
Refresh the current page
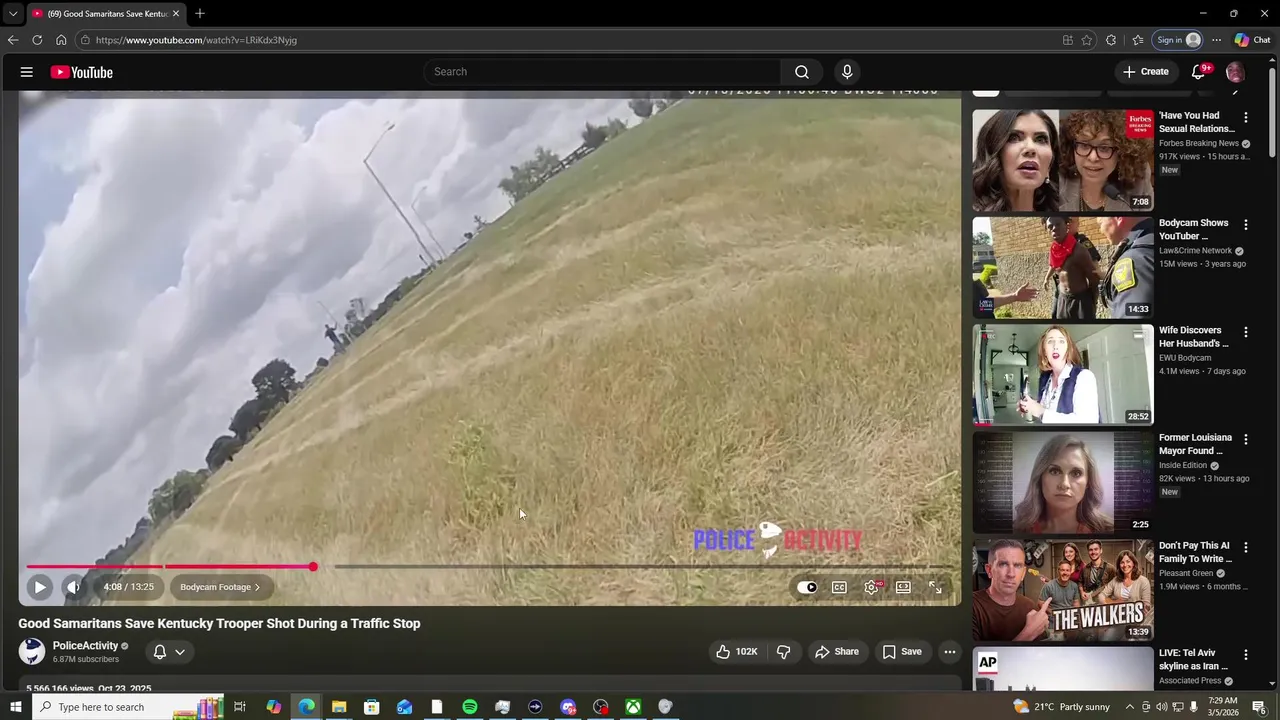(x=37, y=40)
